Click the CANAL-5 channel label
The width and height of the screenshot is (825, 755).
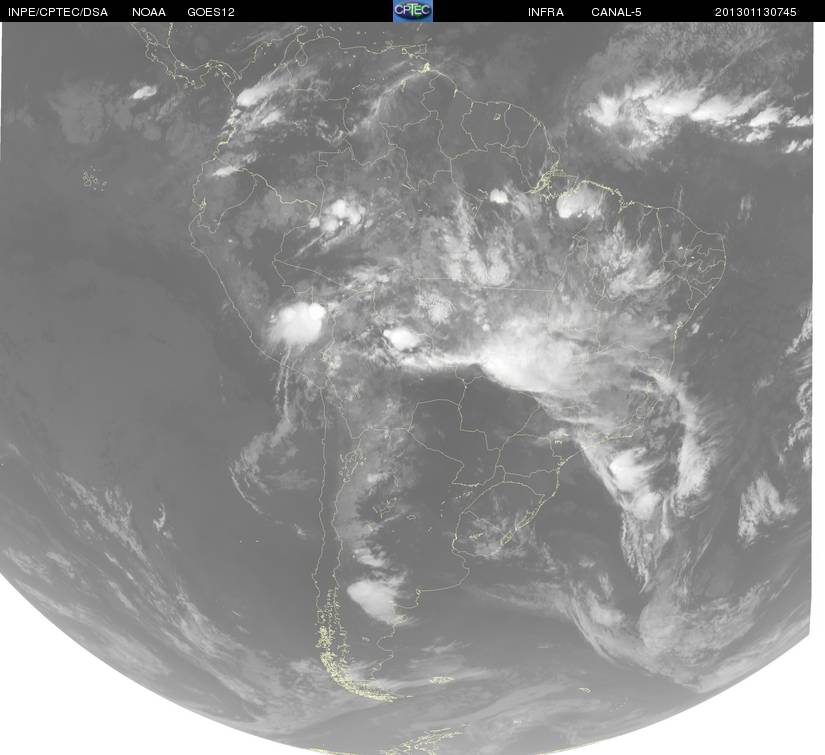pos(616,12)
